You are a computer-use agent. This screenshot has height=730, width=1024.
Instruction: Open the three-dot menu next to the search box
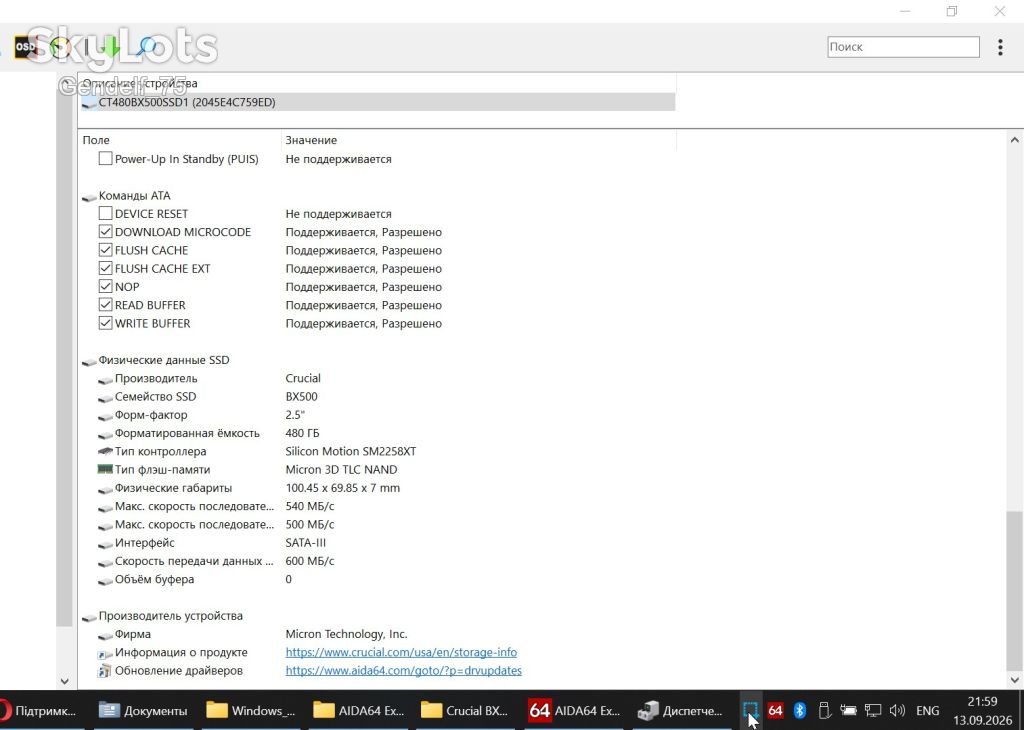tap(1000, 47)
